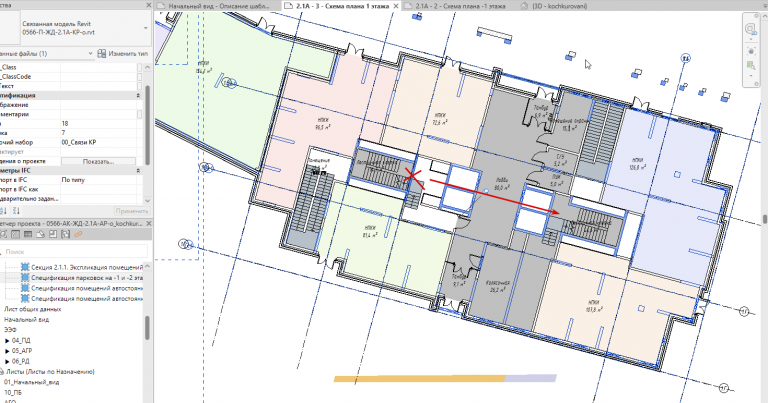Select Начальный вид tree item

[26, 320]
